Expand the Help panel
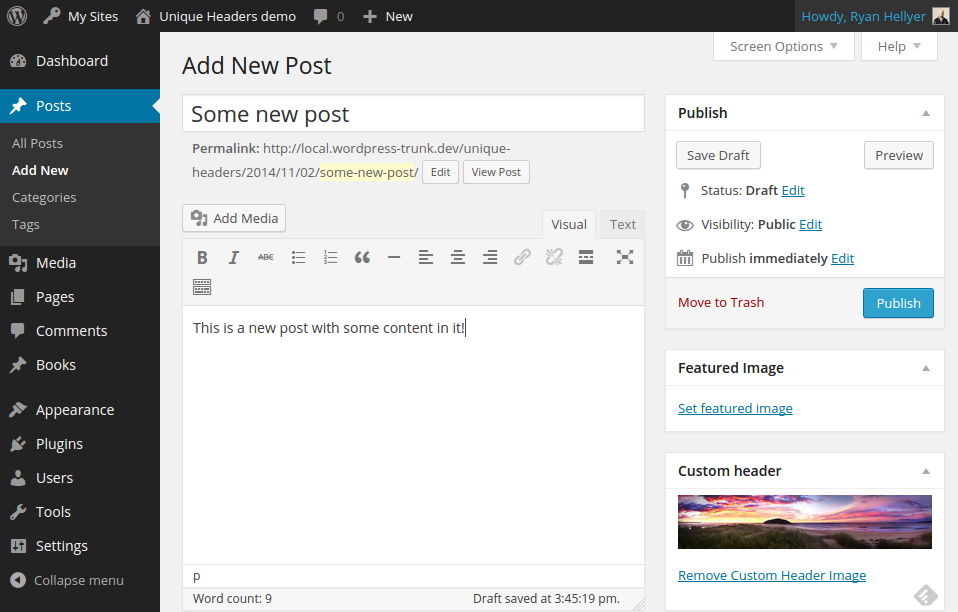The image size is (958, 612). pos(899,46)
